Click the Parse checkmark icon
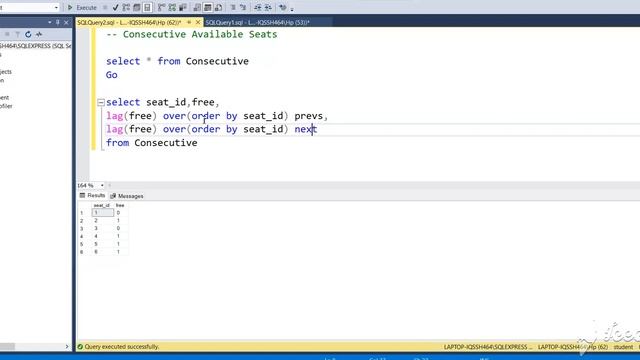The image size is (640, 360). point(116,7)
